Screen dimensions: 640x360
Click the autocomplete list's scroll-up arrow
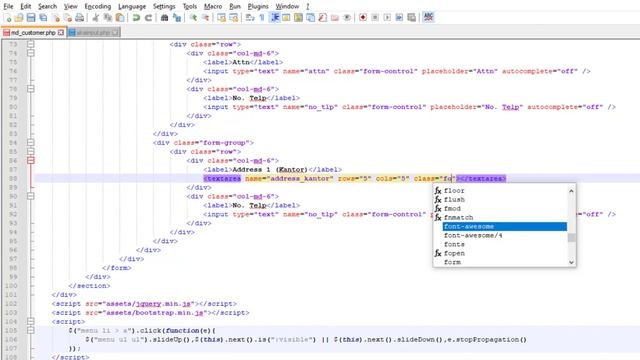[x=571, y=191]
